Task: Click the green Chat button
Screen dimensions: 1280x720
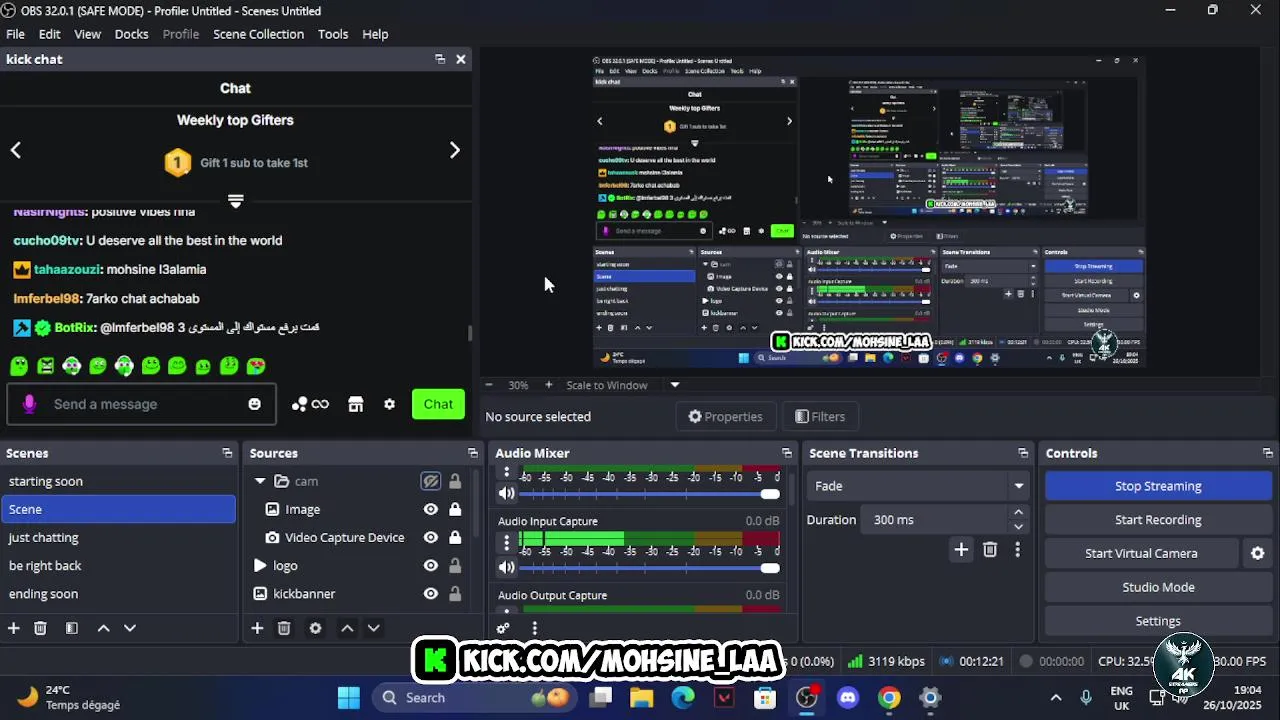Action: (438, 404)
